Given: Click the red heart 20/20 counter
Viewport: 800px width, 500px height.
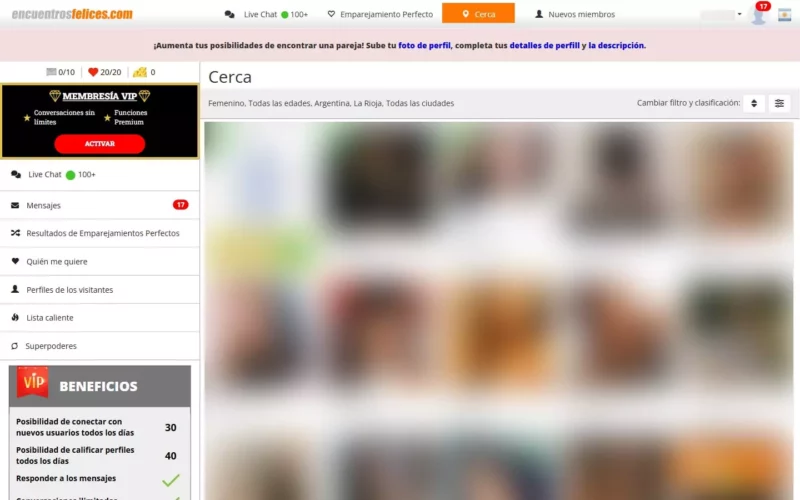Looking at the screenshot, I should [93, 72].
